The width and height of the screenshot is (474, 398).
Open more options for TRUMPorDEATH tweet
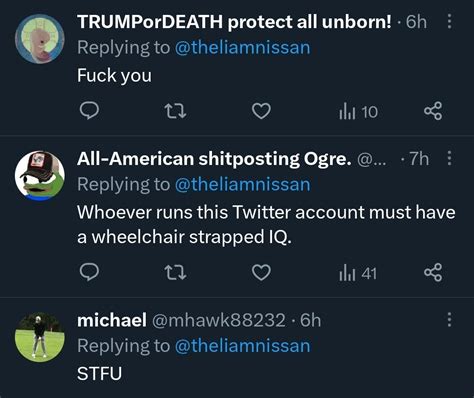449,22
